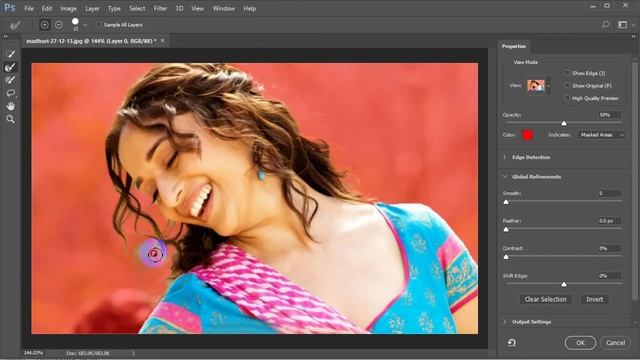Screen dimensions: 640x360
Task: Open the Select menu
Action: coord(137,8)
